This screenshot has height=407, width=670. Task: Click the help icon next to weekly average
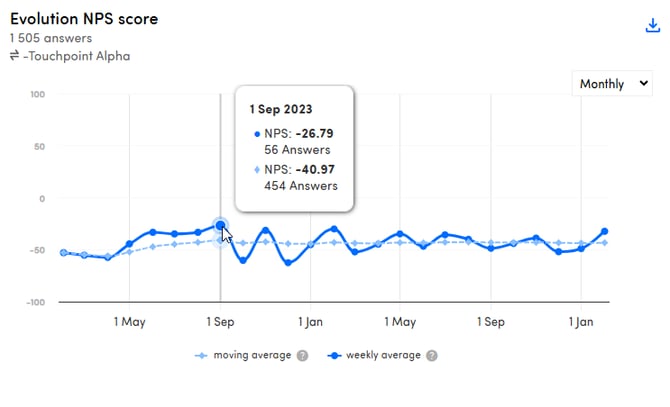point(431,355)
